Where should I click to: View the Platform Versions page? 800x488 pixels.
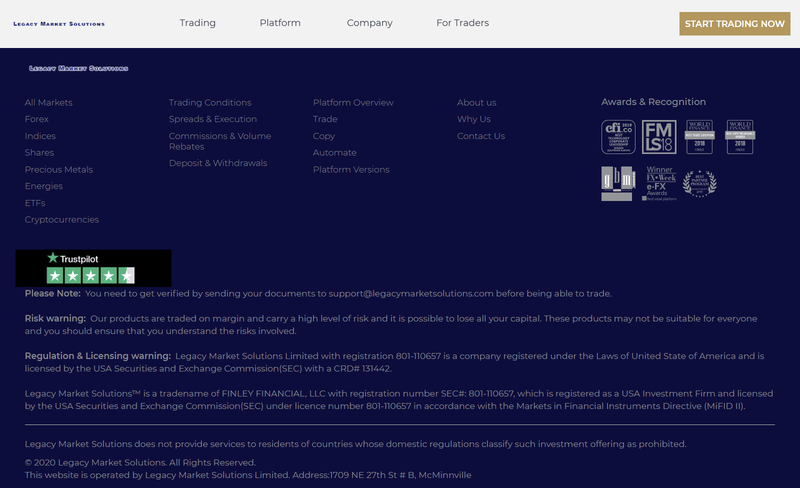point(351,169)
